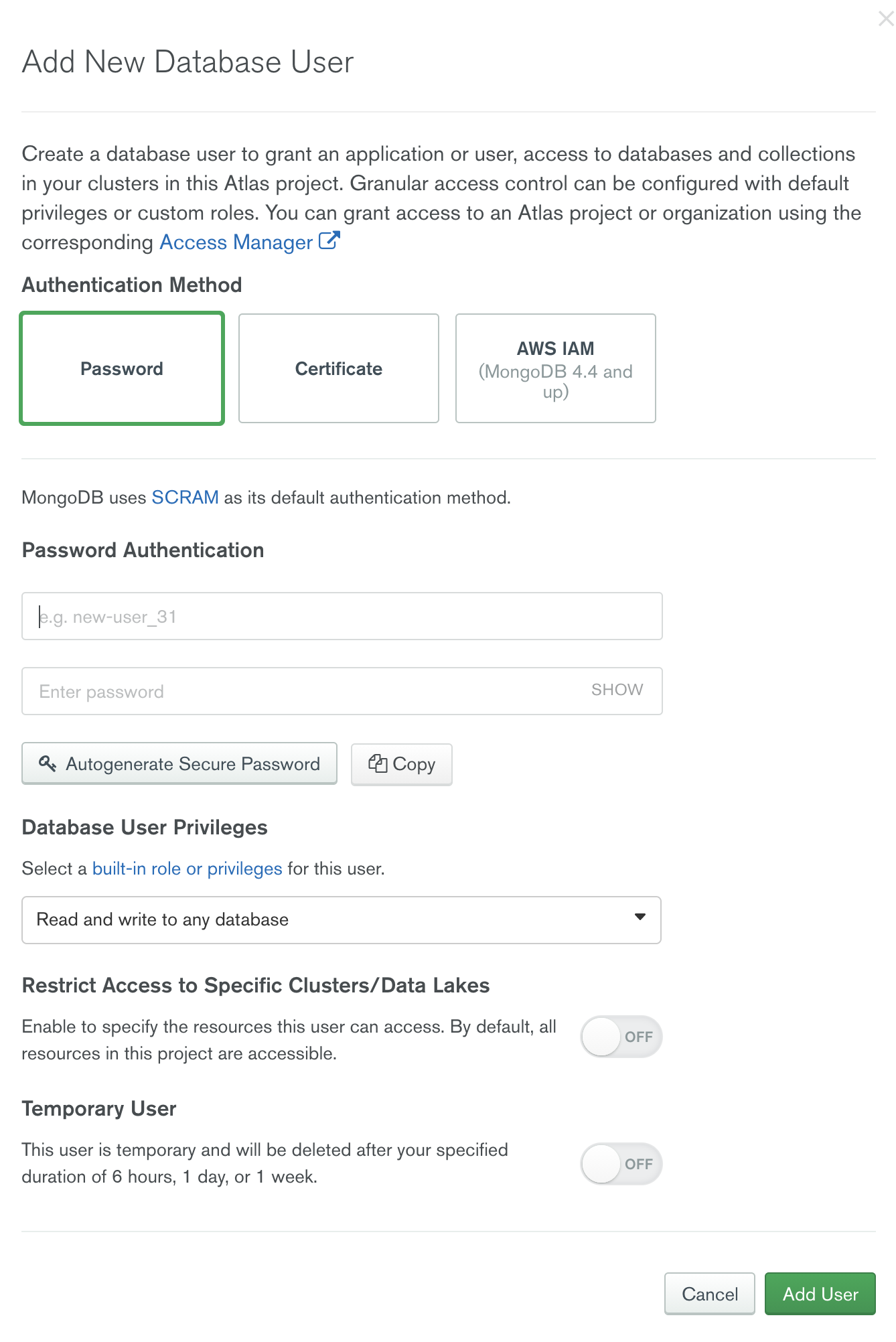Open built-in role or privileges link
Screen dimensions: 896x1342
[x=187, y=869]
